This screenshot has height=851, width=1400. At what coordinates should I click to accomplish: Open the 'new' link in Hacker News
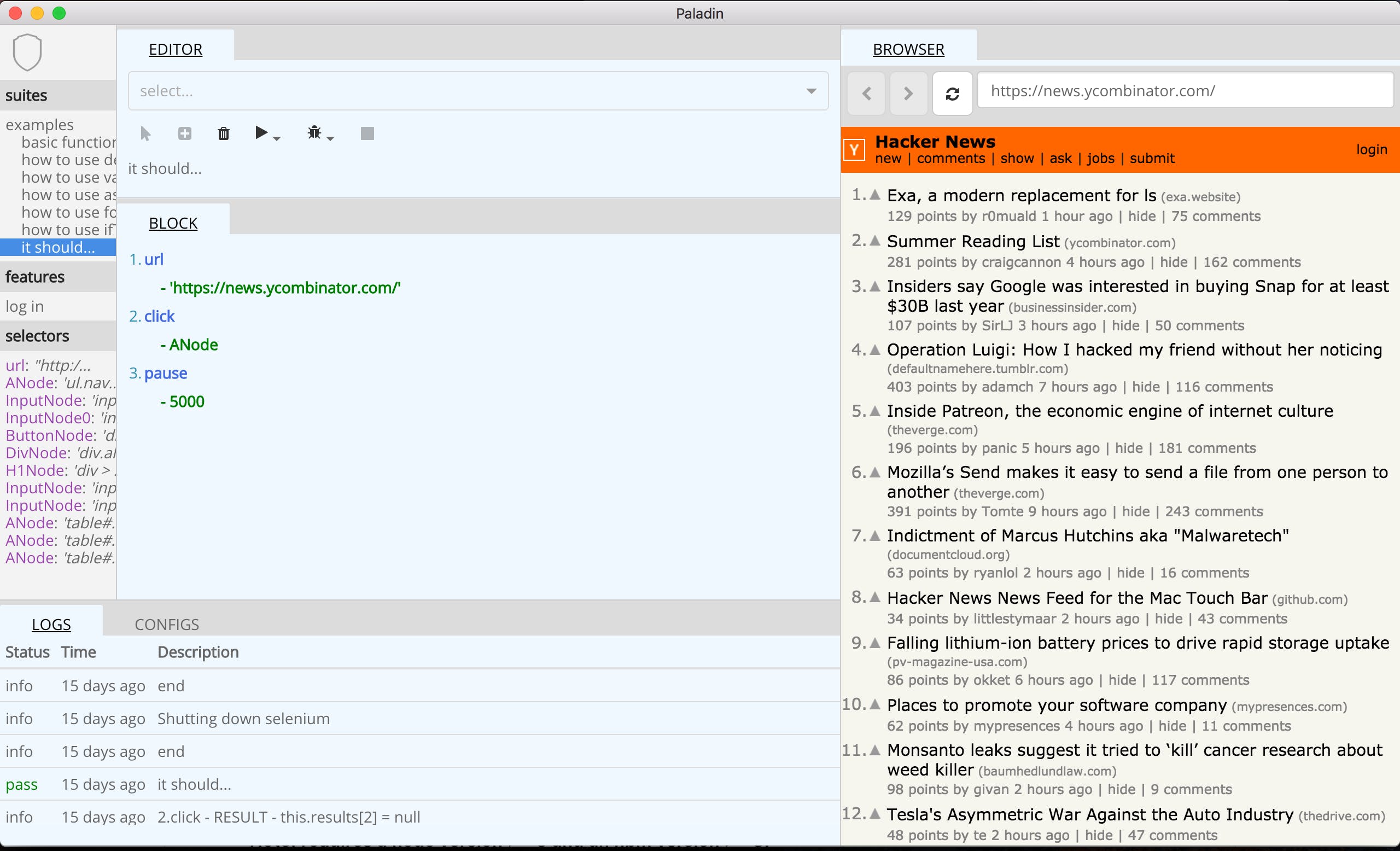[888, 159]
